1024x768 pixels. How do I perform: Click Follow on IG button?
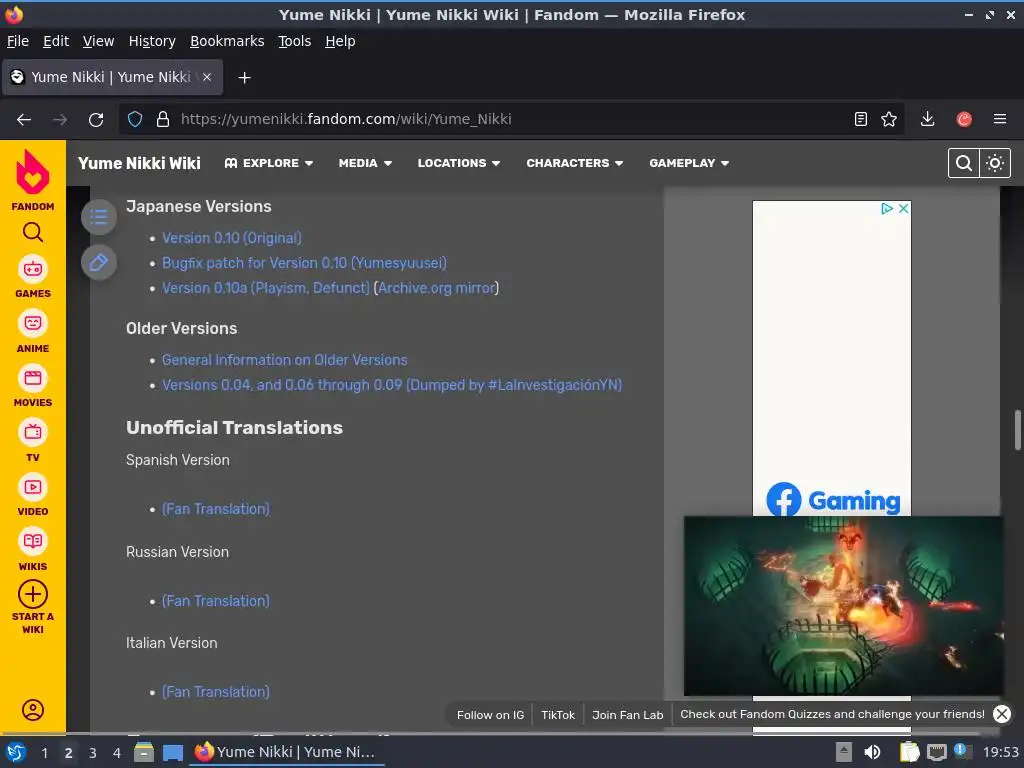[x=490, y=714]
